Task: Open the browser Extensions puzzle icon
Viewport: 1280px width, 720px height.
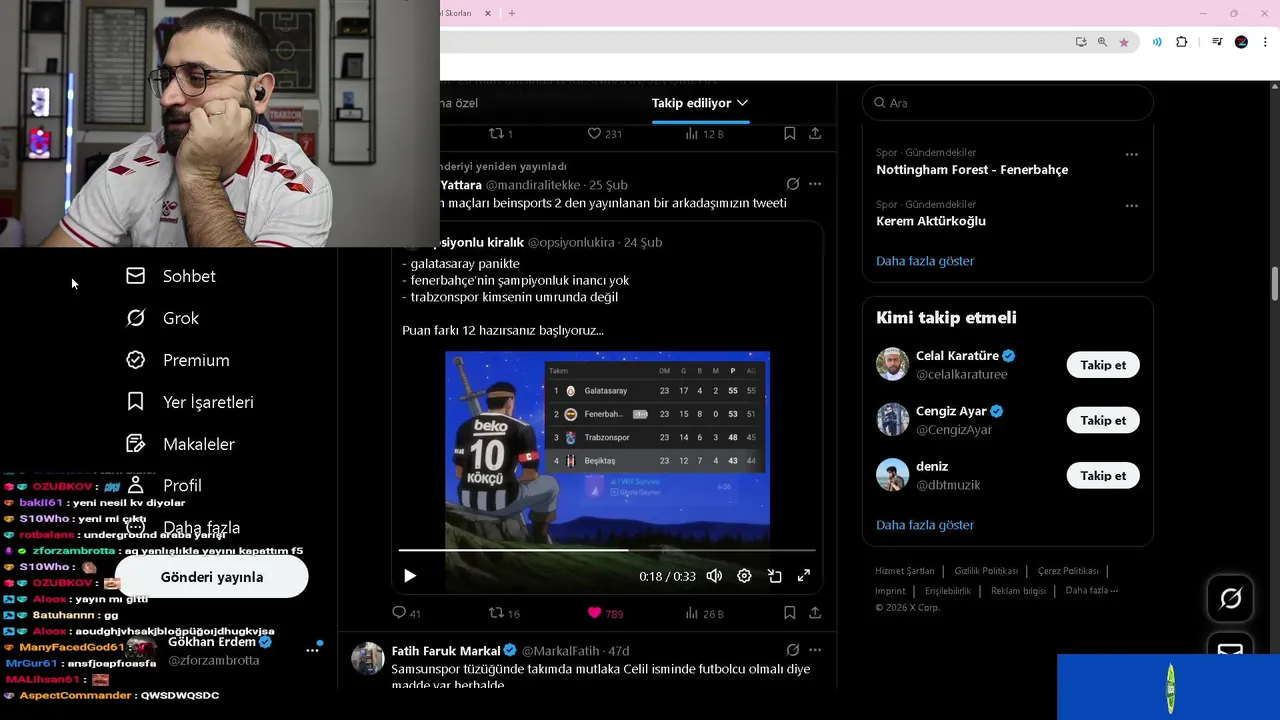Action: [1182, 42]
